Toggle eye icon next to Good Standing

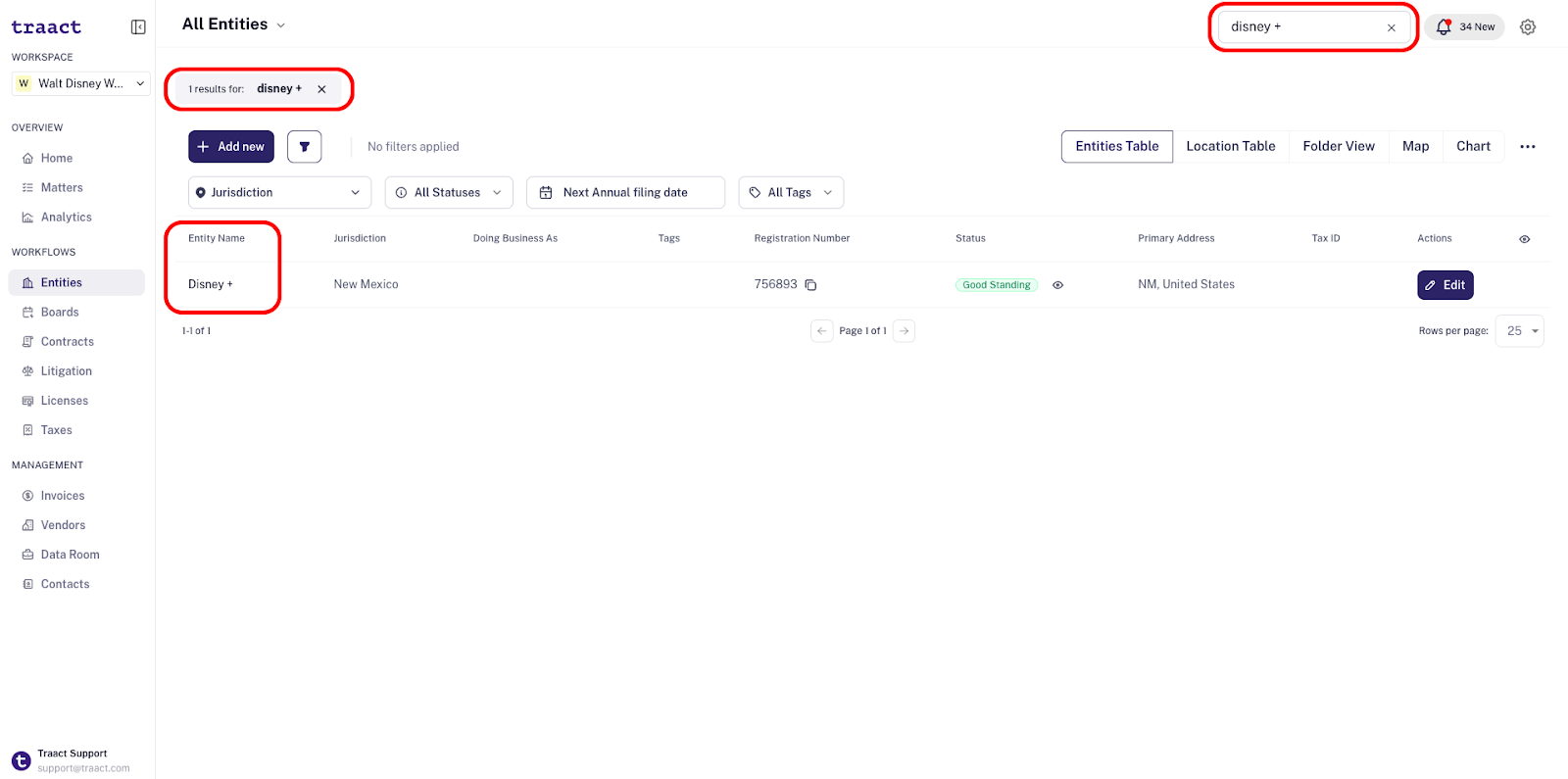tap(1057, 285)
